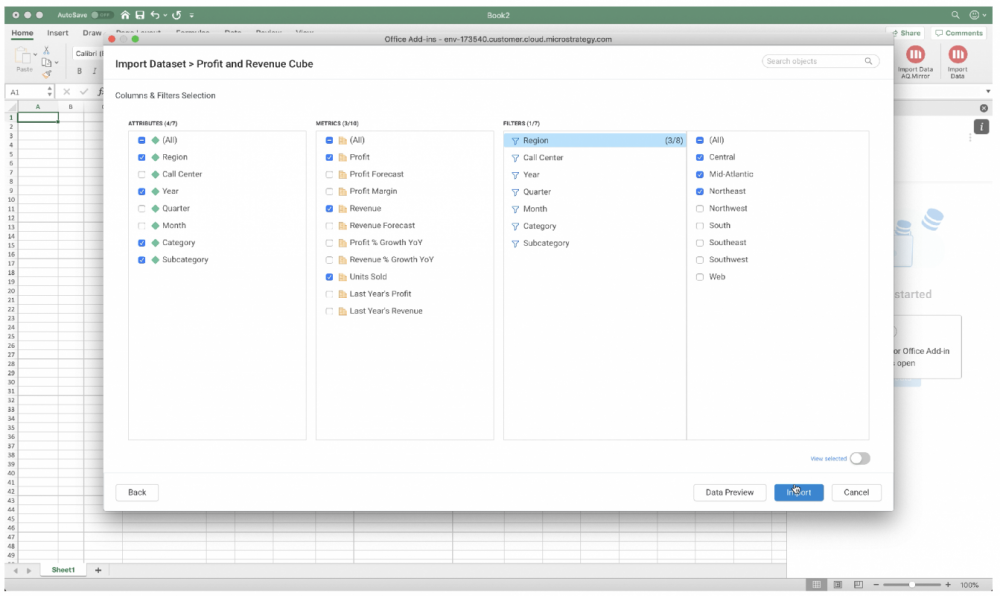Click the Cut scissors icon in ribbon
The height and width of the screenshot is (596, 1000).
46,50
